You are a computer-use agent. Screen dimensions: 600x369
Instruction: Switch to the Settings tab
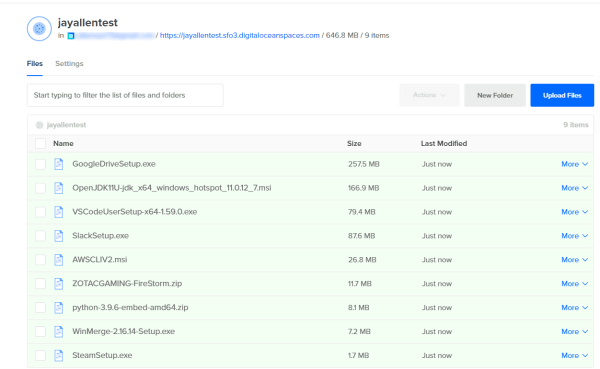coord(69,64)
